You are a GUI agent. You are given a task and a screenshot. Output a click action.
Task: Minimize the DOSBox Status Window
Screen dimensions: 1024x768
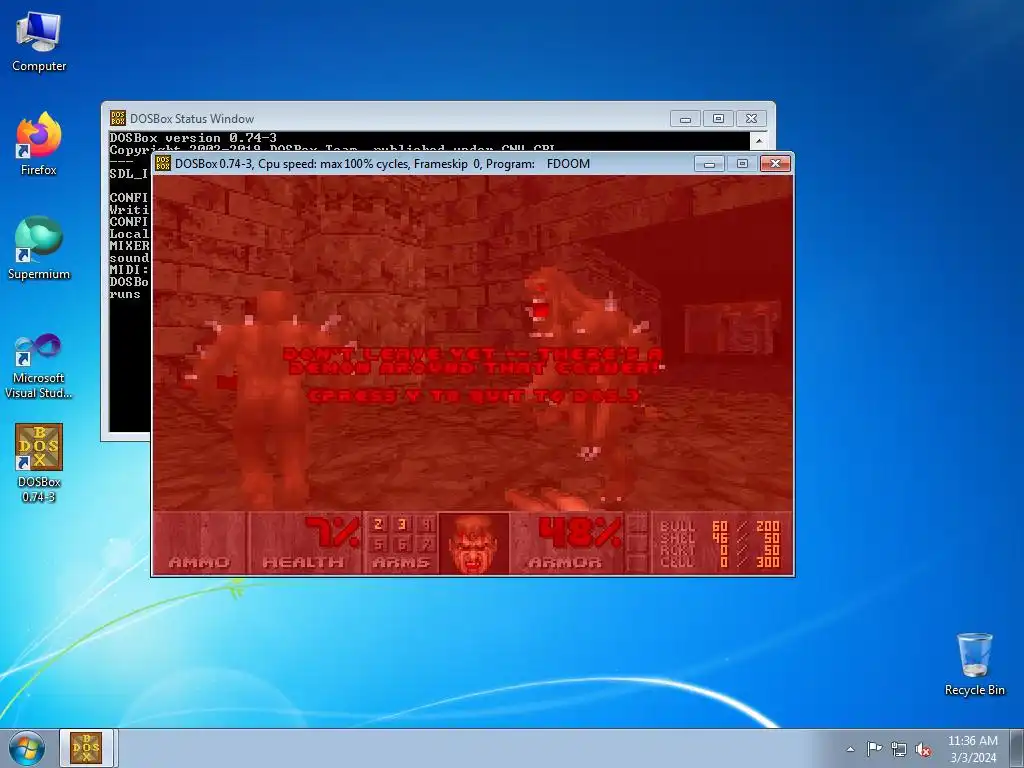[685, 119]
